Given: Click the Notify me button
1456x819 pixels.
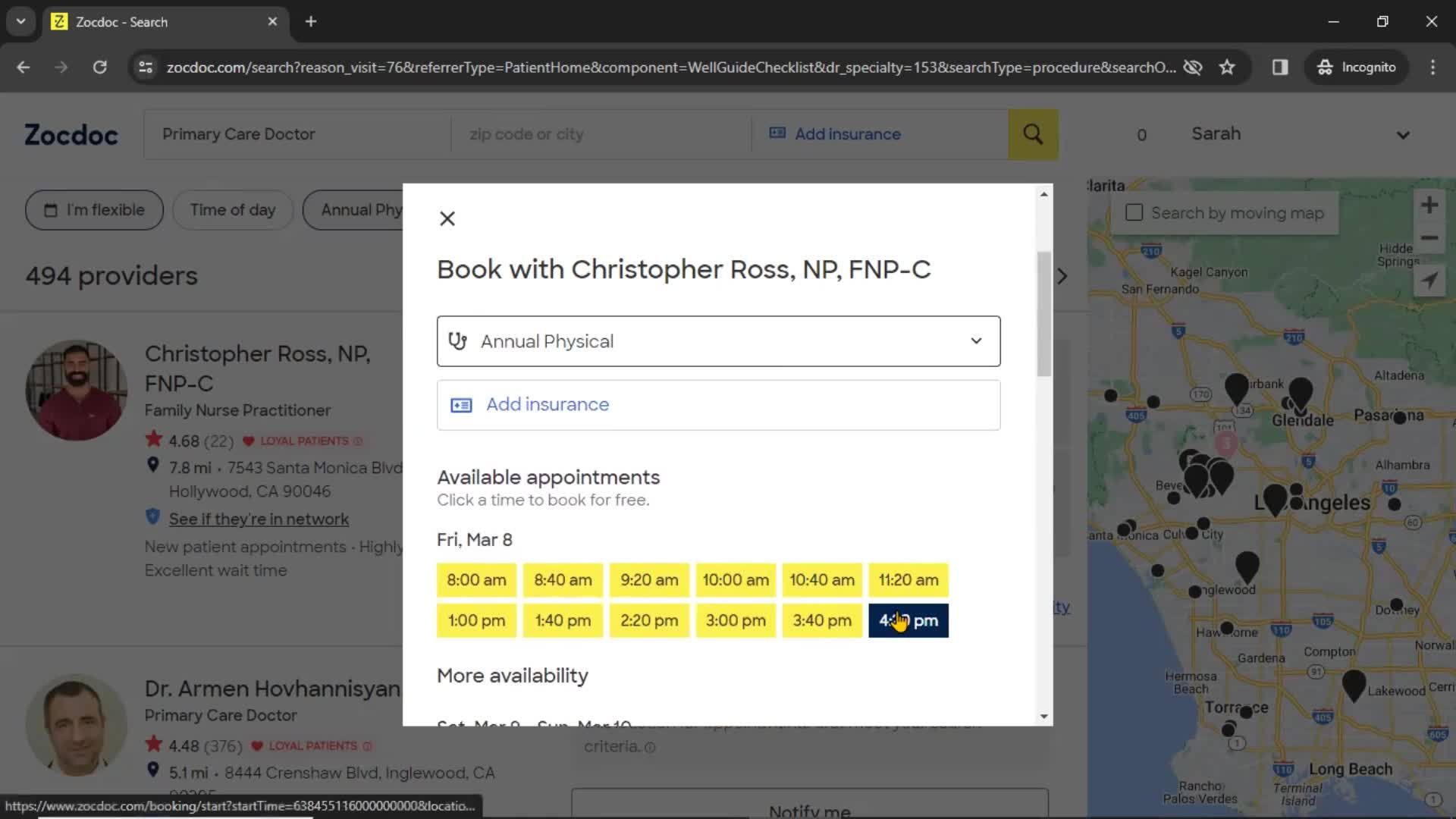Looking at the screenshot, I should pyautogui.click(x=809, y=805).
